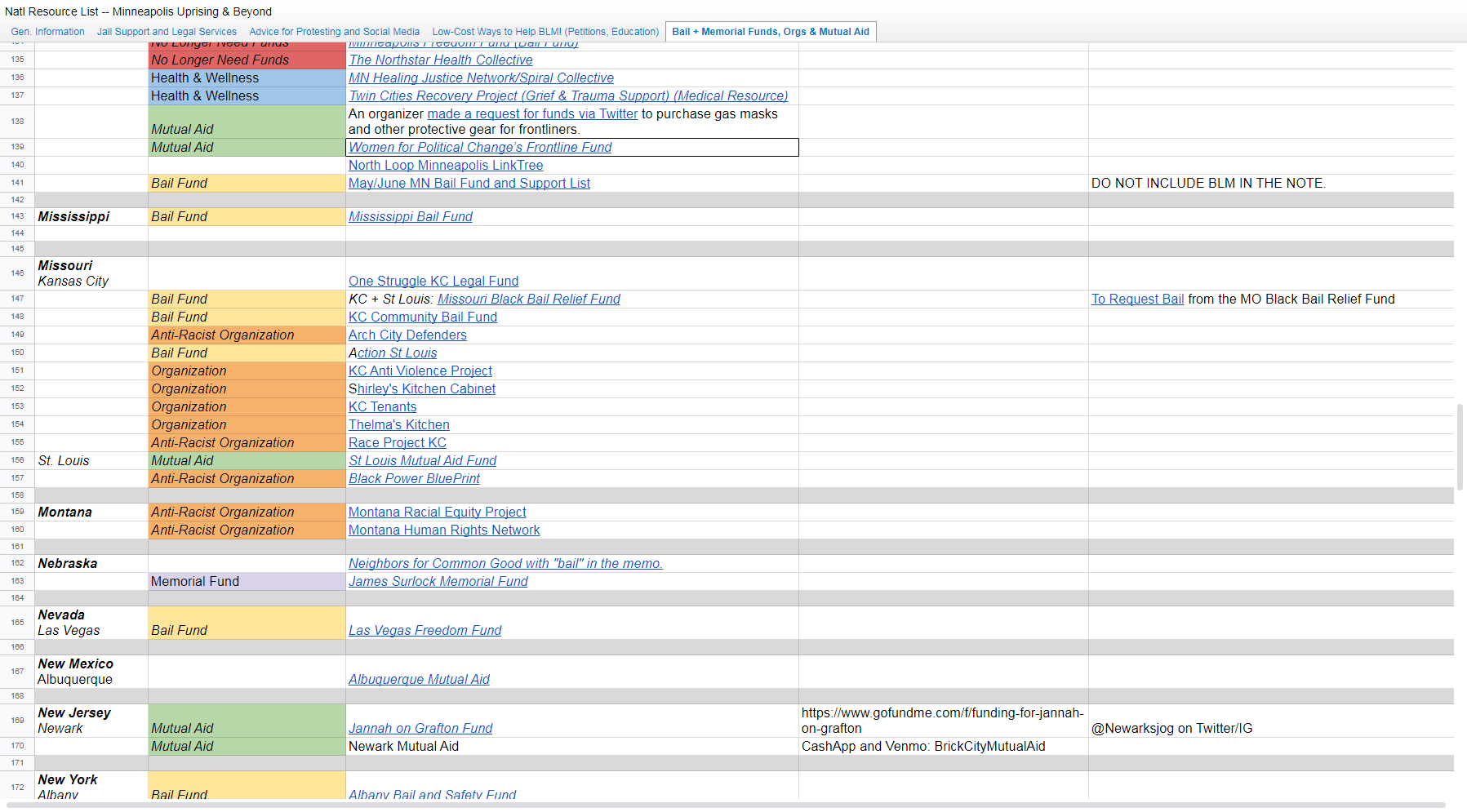Image resolution: width=1467 pixels, height=812 pixels.
Task: Go to Advice for Protesting and Social Media tab
Action: coord(335,32)
